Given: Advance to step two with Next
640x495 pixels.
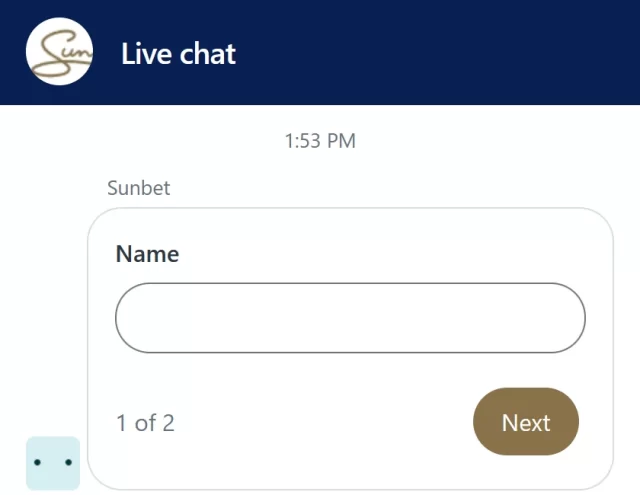Looking at the screenshot, I should click(x=526, y=422).
